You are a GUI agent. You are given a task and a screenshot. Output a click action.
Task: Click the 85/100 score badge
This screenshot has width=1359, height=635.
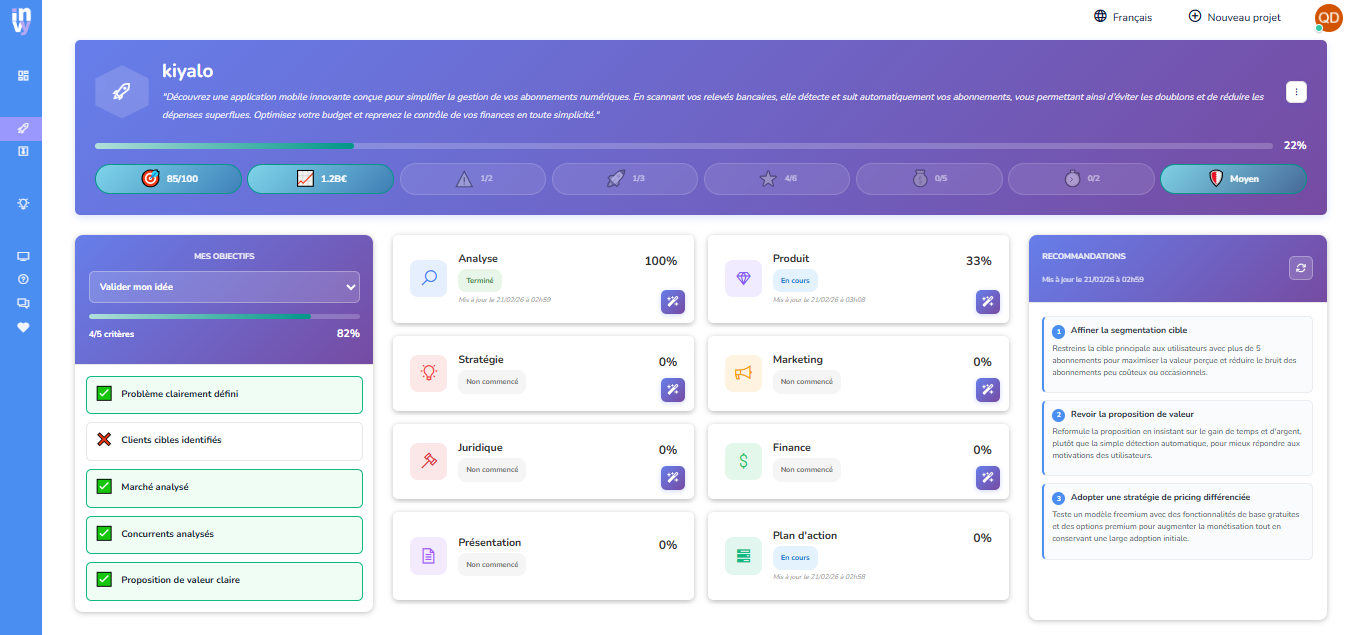(168, 179)
